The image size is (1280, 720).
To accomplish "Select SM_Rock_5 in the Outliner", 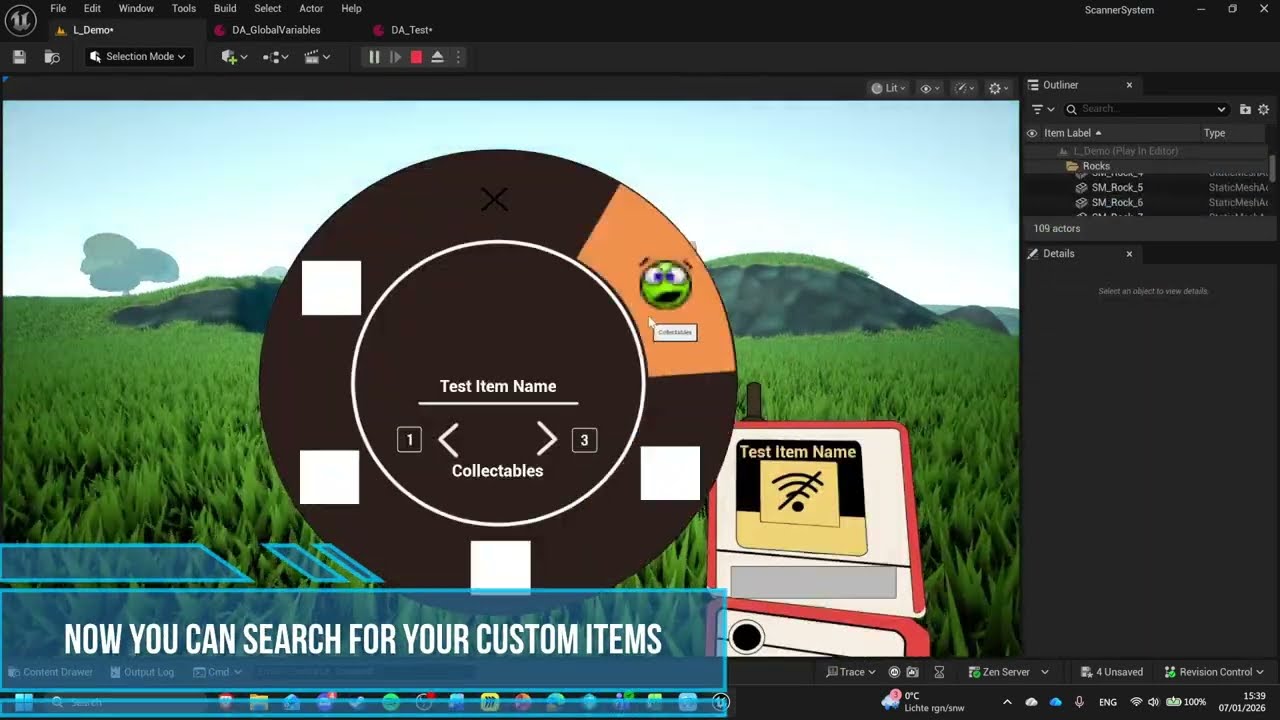I will click(1117, 187).
